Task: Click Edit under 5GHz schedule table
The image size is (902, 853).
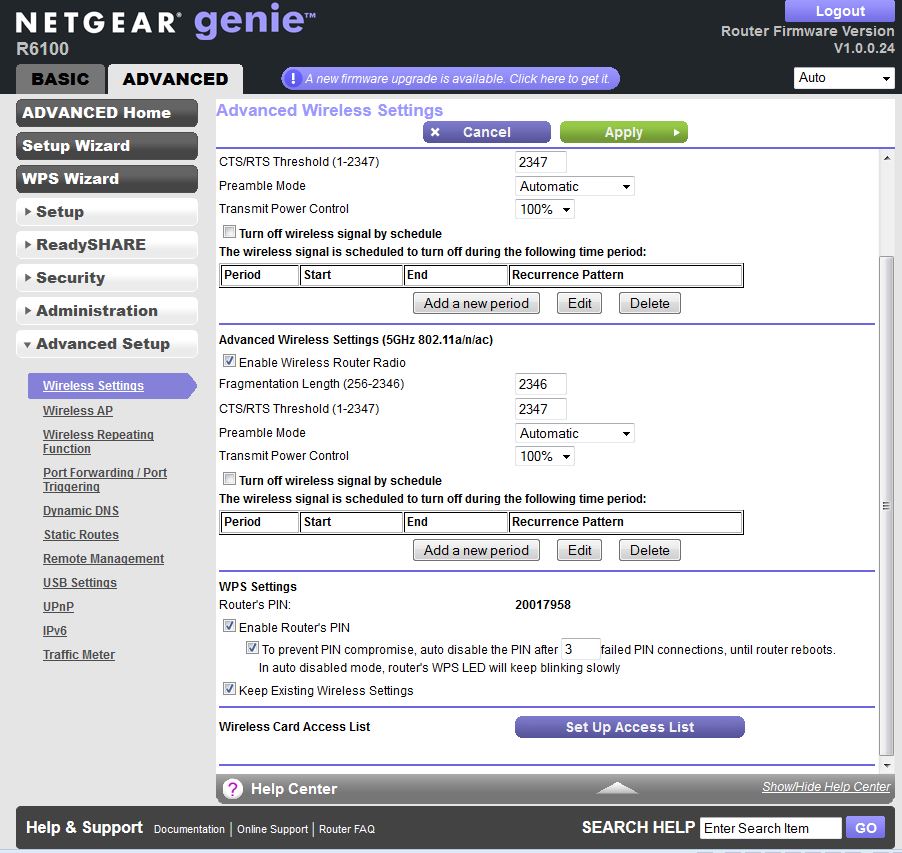Action: [579, 550]
